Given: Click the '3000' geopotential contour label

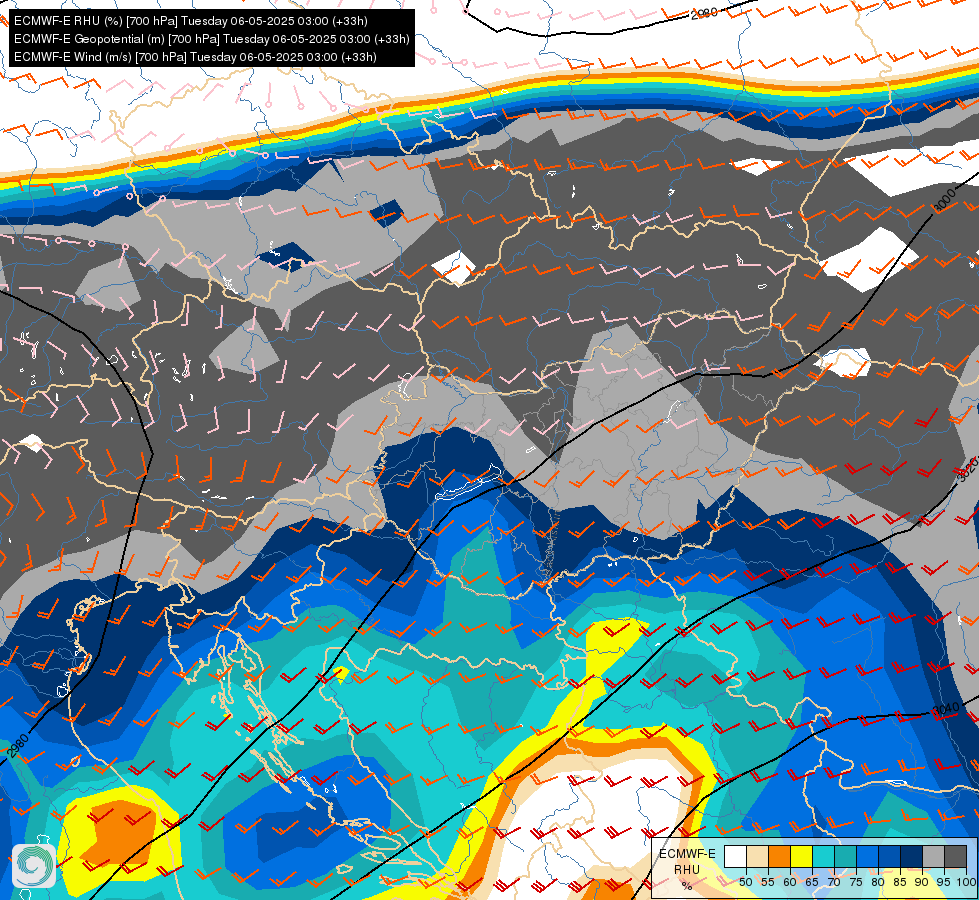Looking at the screenshot, I should tap(945, 201).
